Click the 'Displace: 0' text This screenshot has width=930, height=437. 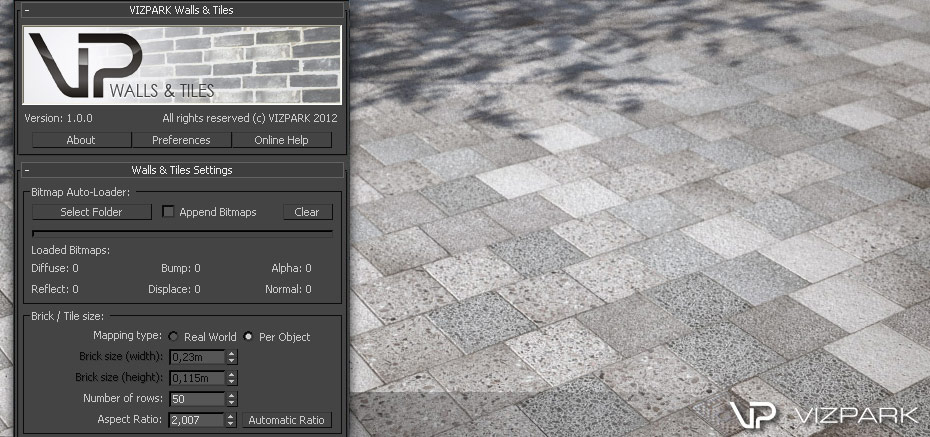(174, 289)
